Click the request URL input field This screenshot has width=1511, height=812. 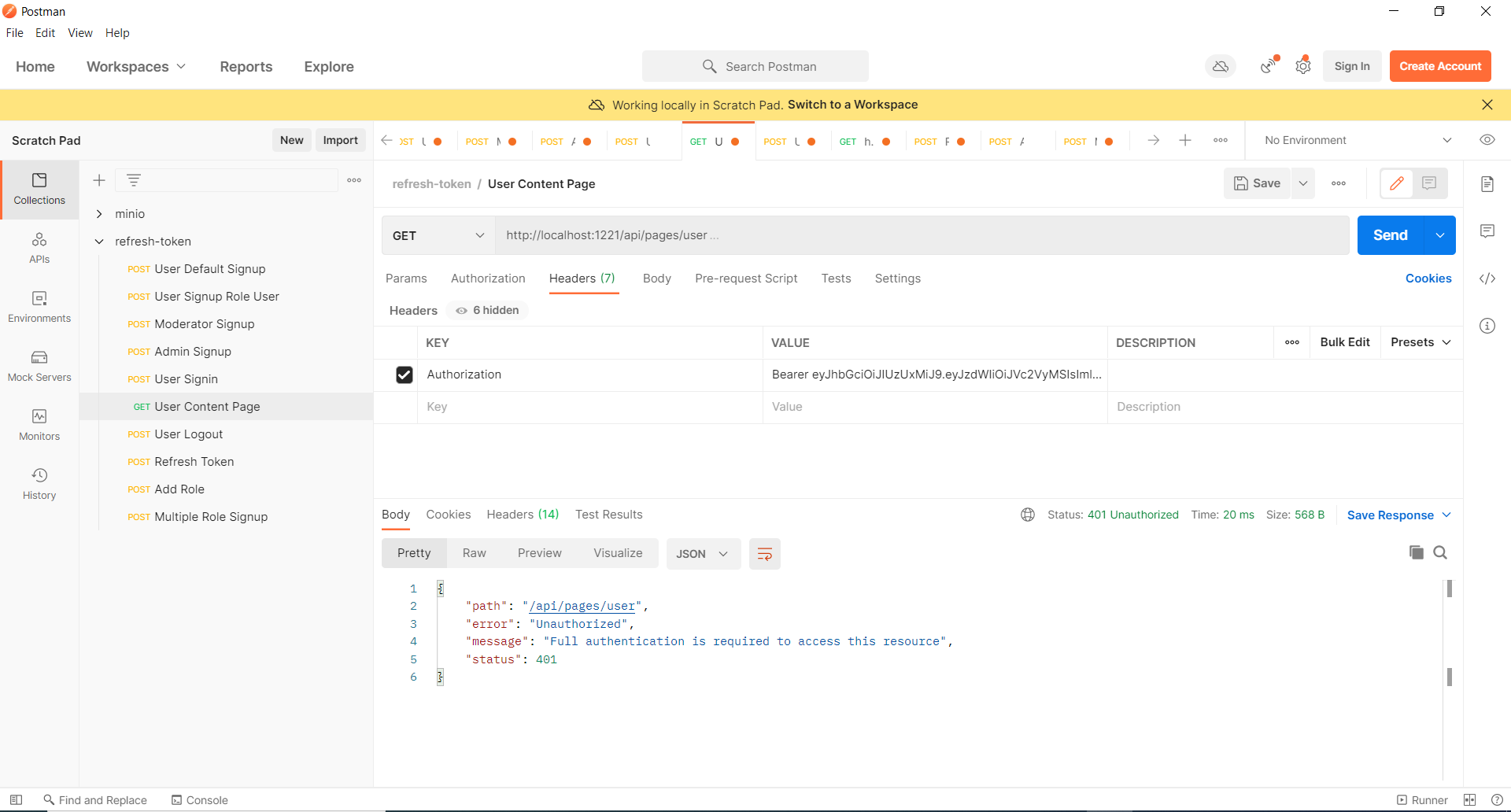(x=922, y=235)
